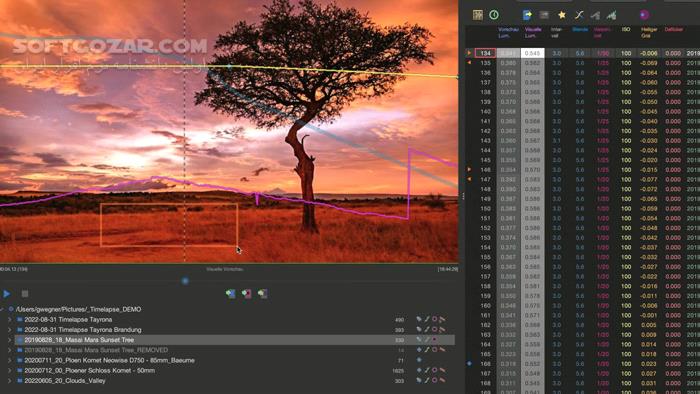Click the Blende column header

[x=580, y=29]
